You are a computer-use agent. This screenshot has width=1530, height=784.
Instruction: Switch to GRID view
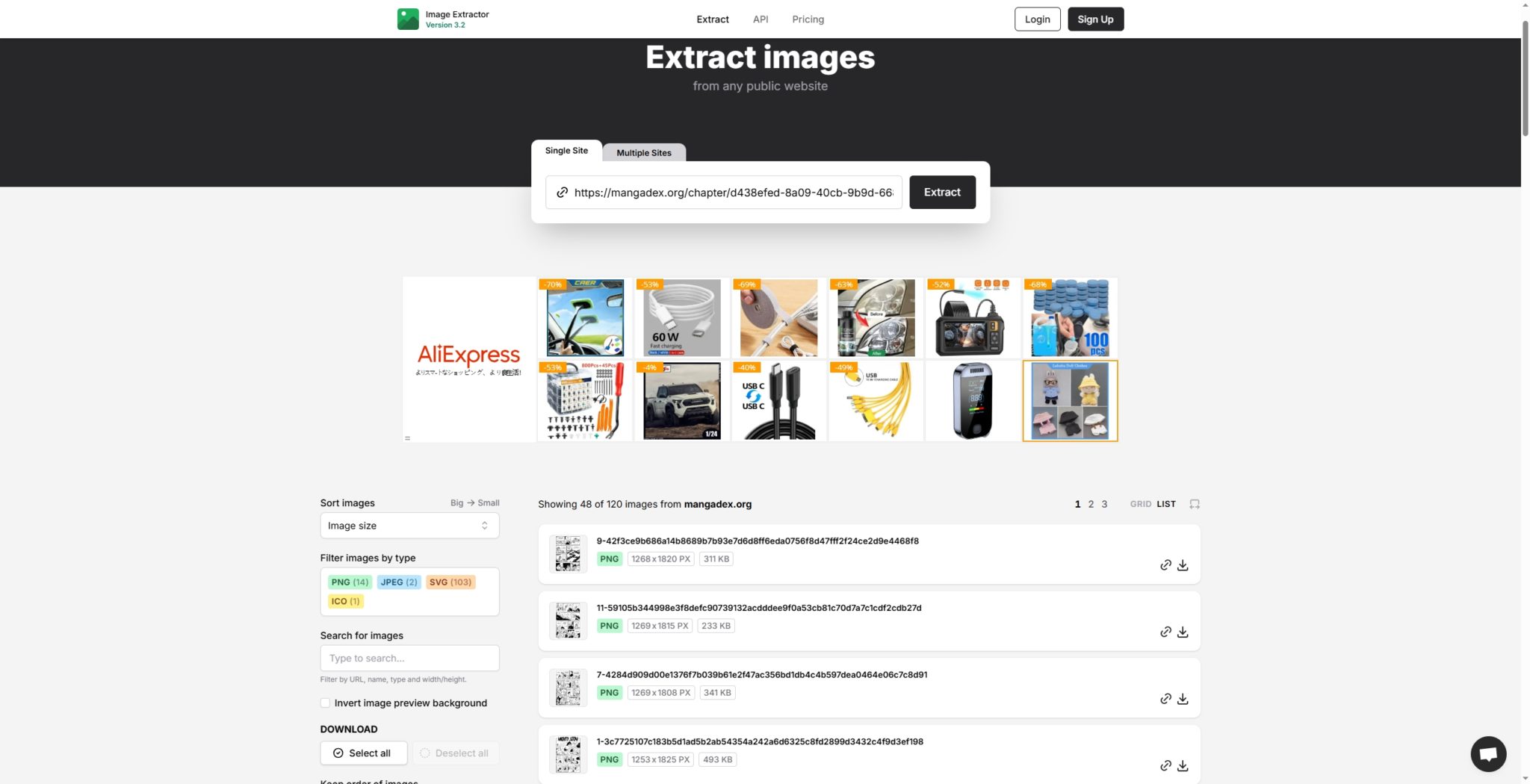[x=1140, y=504]
